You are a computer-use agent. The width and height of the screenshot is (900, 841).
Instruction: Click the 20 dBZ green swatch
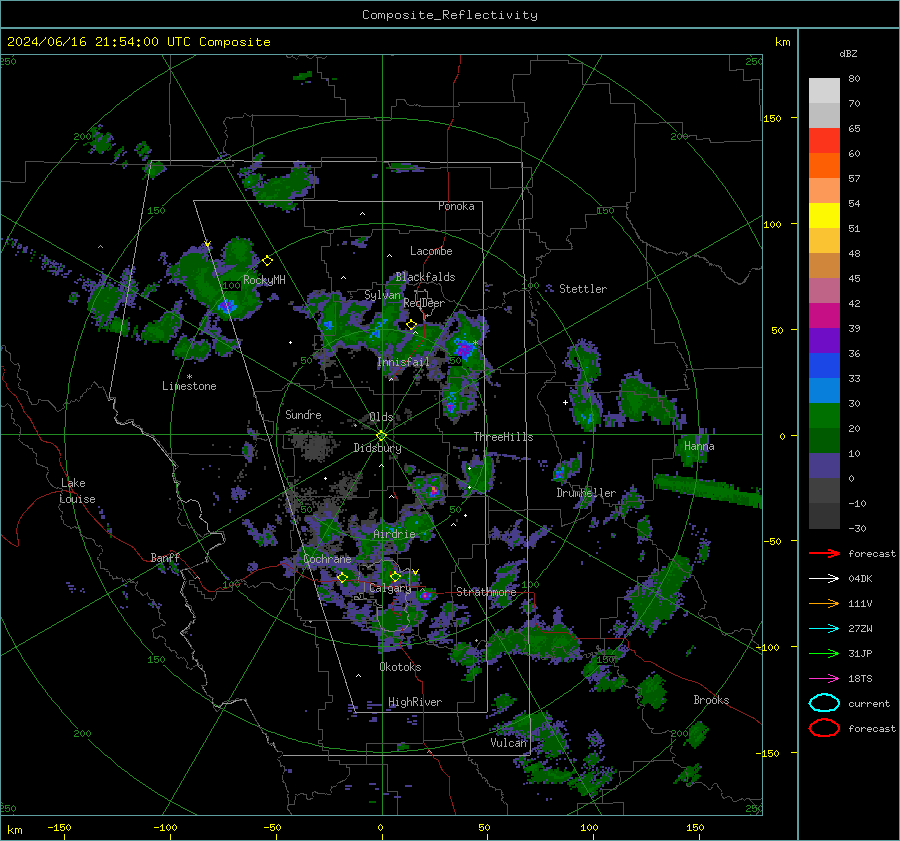(824, 416)
